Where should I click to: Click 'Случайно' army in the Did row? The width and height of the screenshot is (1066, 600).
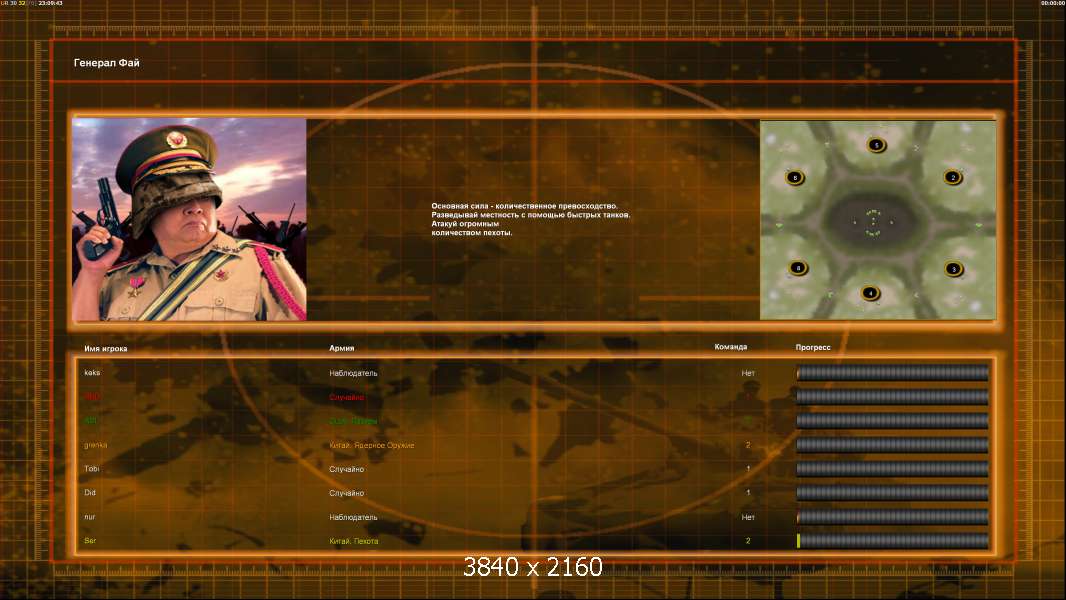coord(347,493)
